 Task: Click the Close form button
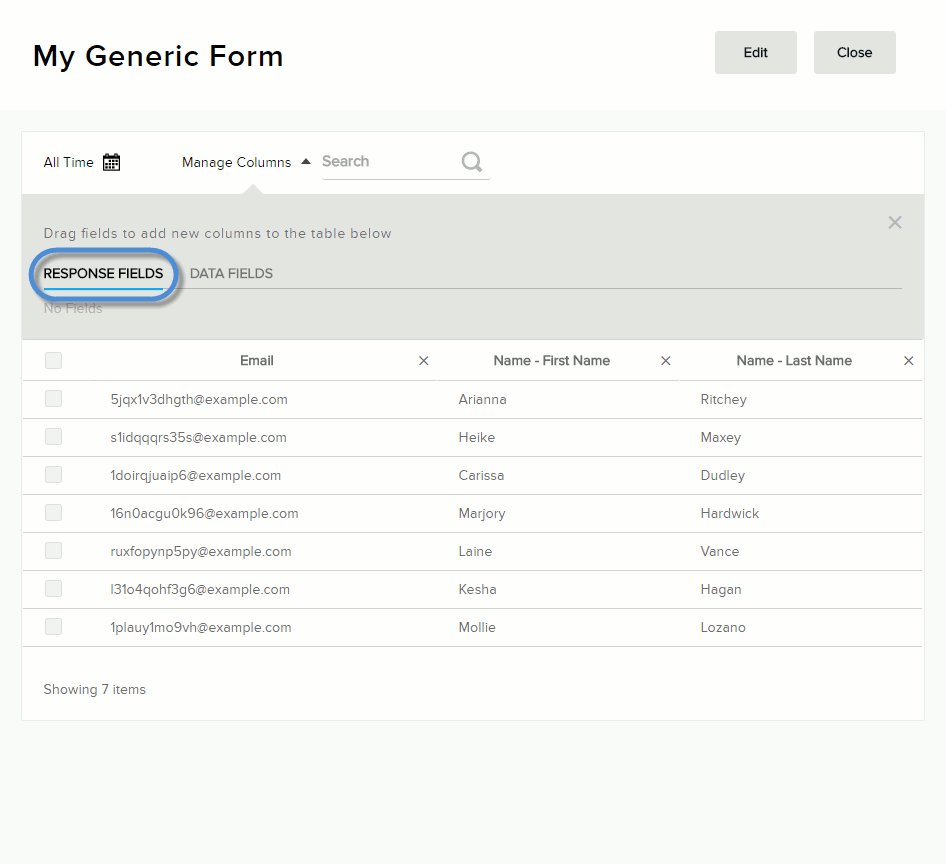[854, 52]
